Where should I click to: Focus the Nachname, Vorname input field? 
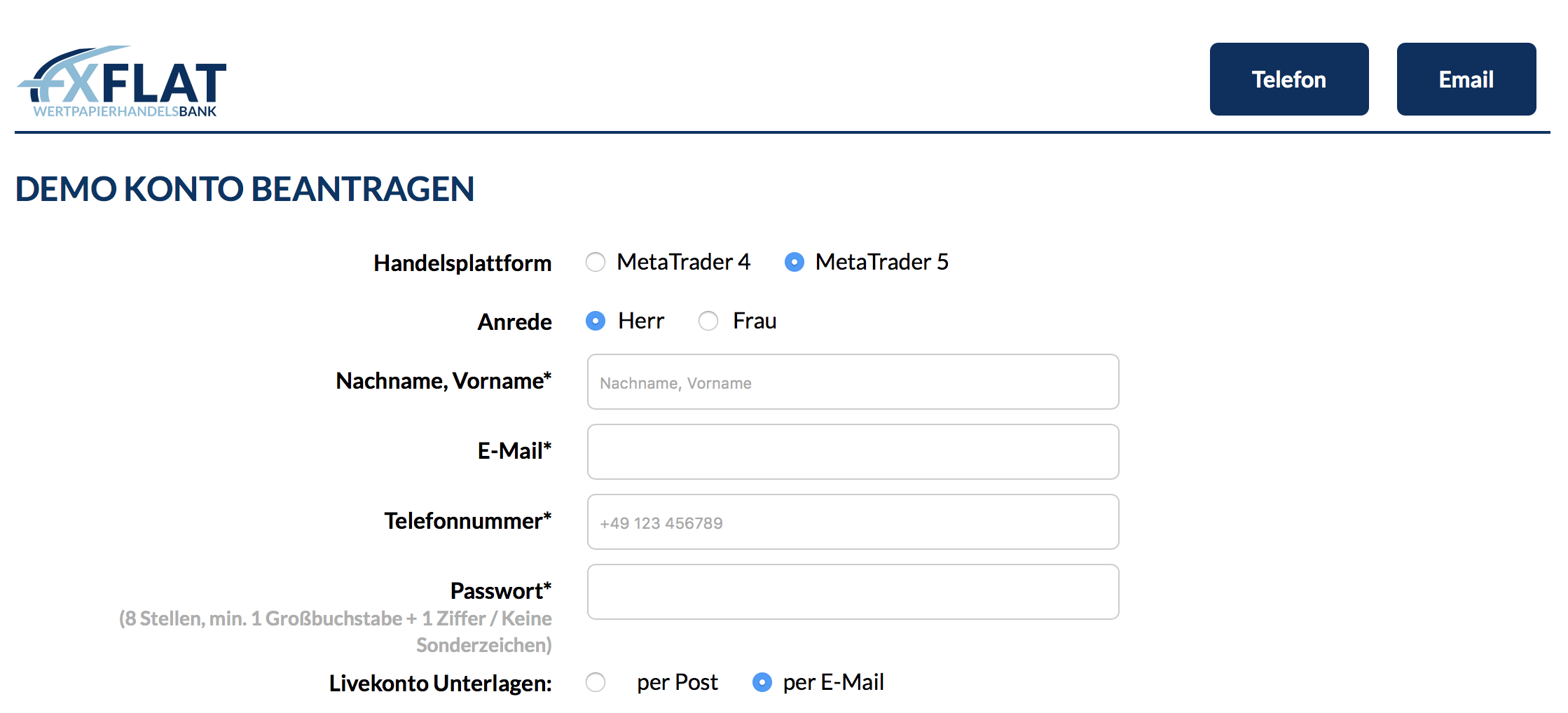point(853,382)
